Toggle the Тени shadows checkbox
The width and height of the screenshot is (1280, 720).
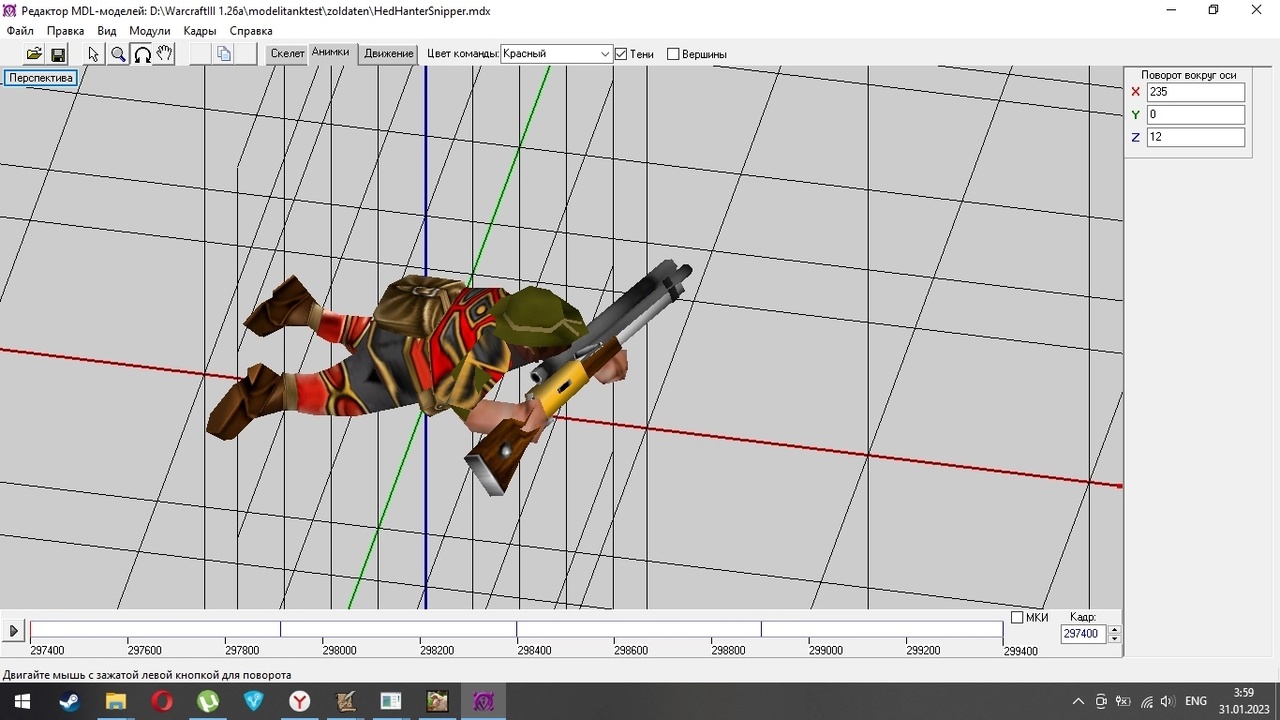tap(621, 54)
